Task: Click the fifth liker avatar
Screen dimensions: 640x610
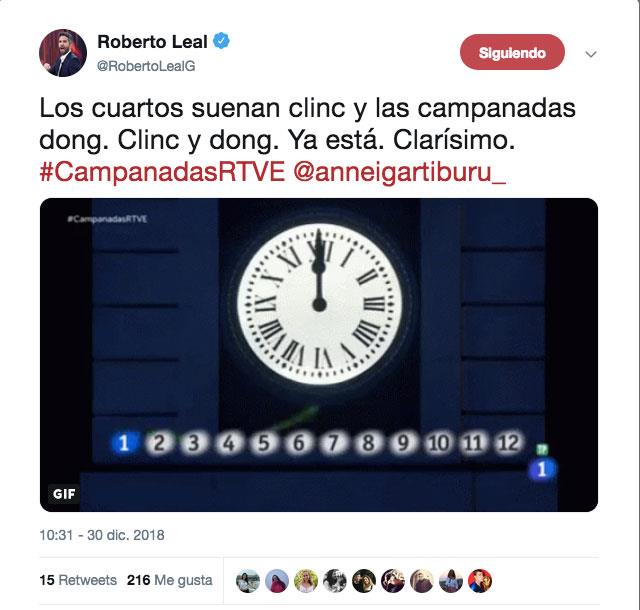Action: (364, 581)
